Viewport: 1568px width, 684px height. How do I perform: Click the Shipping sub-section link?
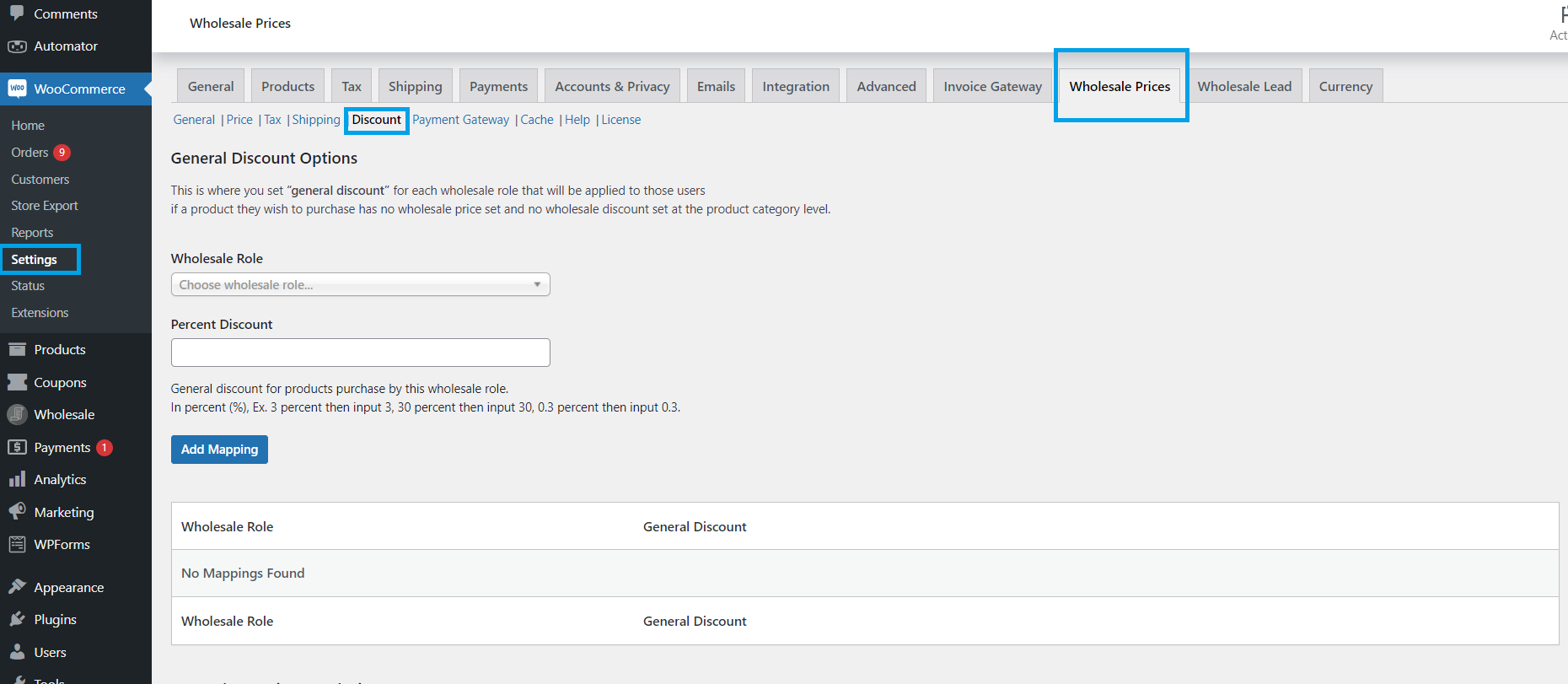coord(316,120)
